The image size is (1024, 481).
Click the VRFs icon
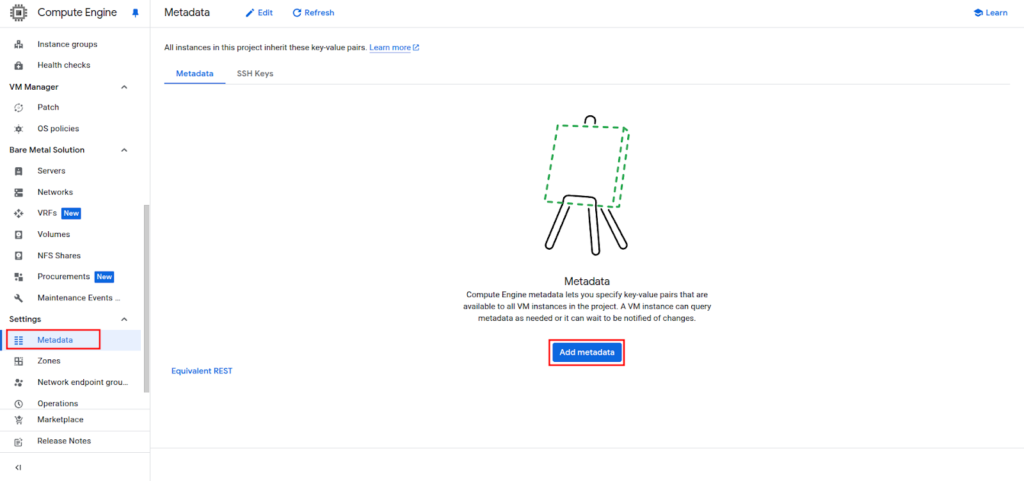[18, 213]
